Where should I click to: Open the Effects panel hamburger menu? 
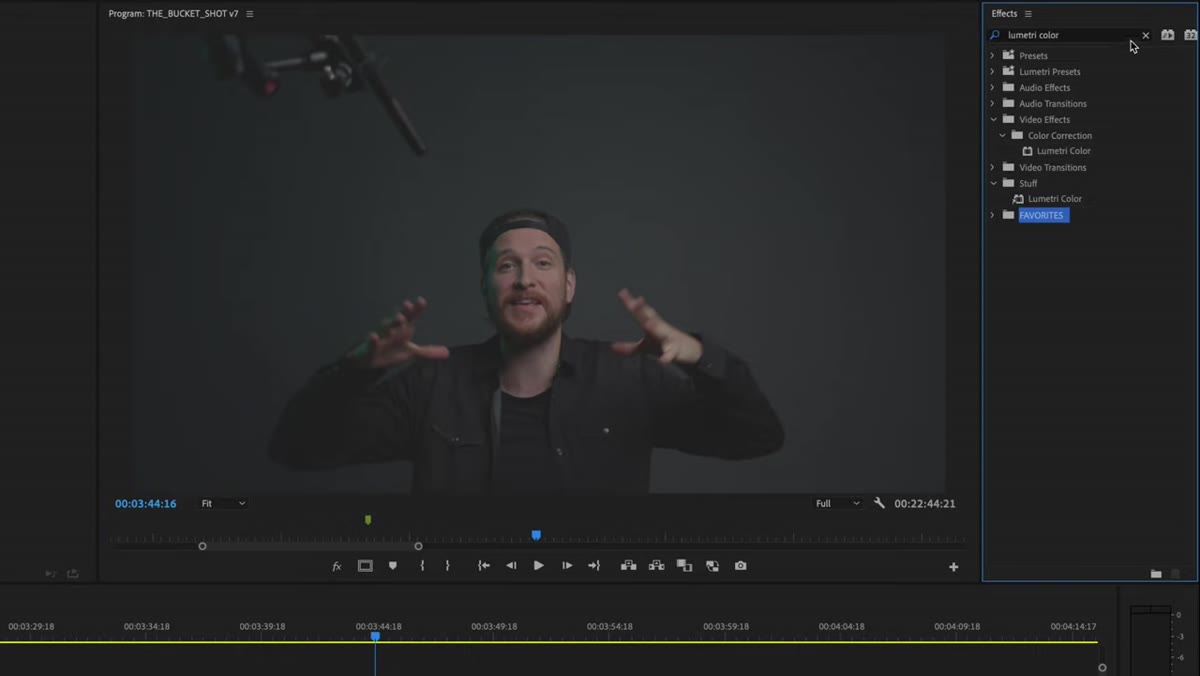click(1028, 14)
